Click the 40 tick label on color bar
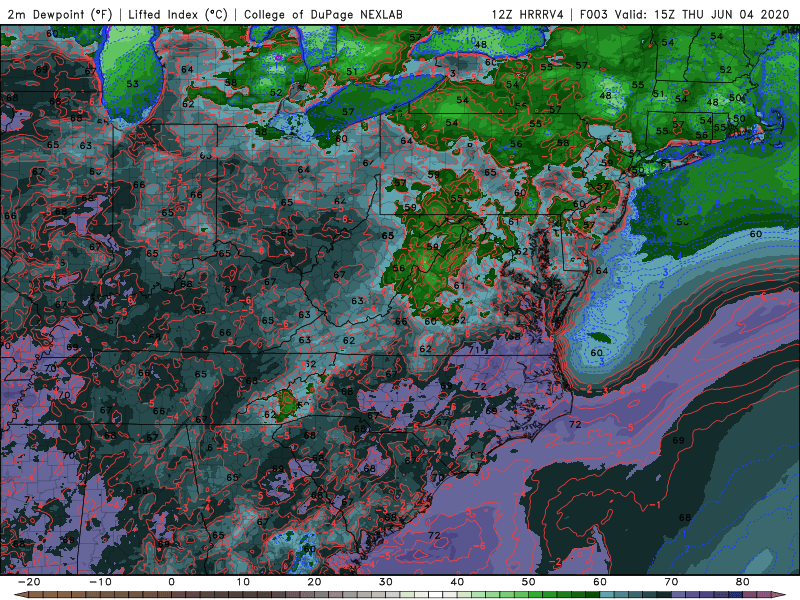This screenshot has height=600, width=800. pos(457,582)
